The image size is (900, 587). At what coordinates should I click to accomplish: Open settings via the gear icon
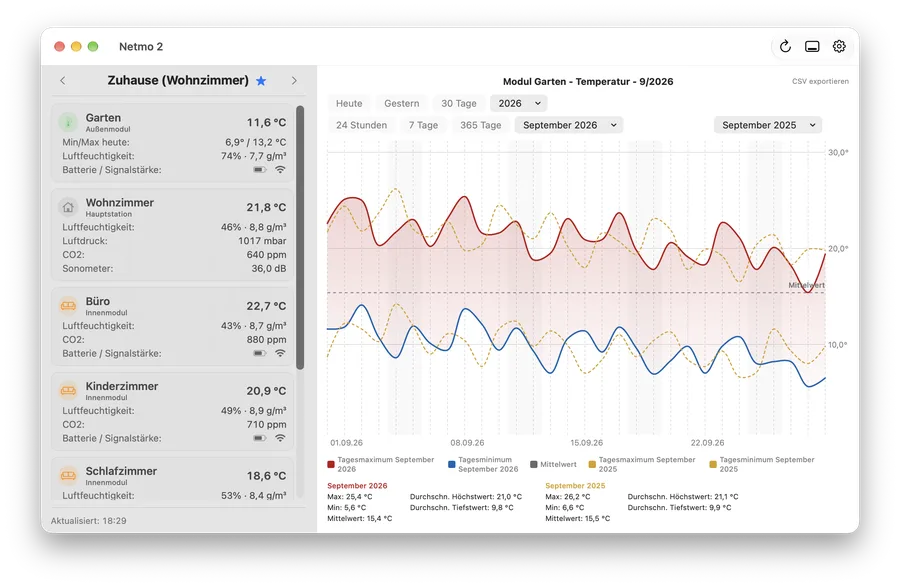coord(839,46)
